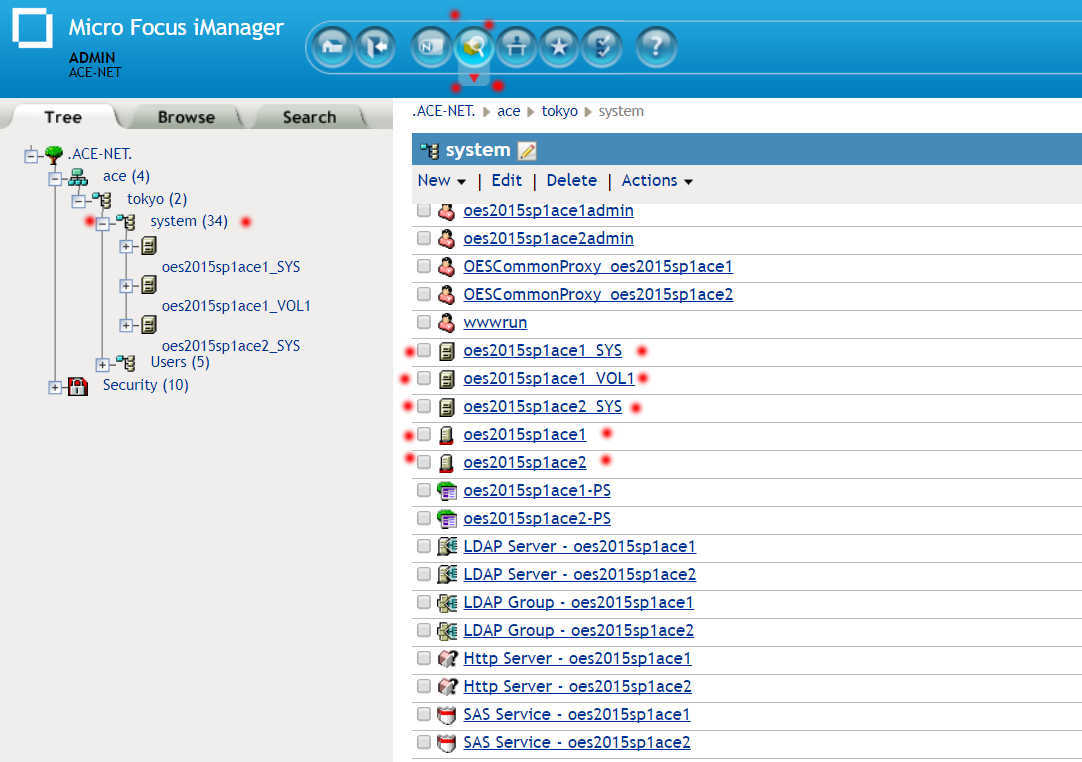Check the box for SAS Service - oes2015sp1ace2
The height and width of the screenshot is (762, 1082).
[424, 742]
